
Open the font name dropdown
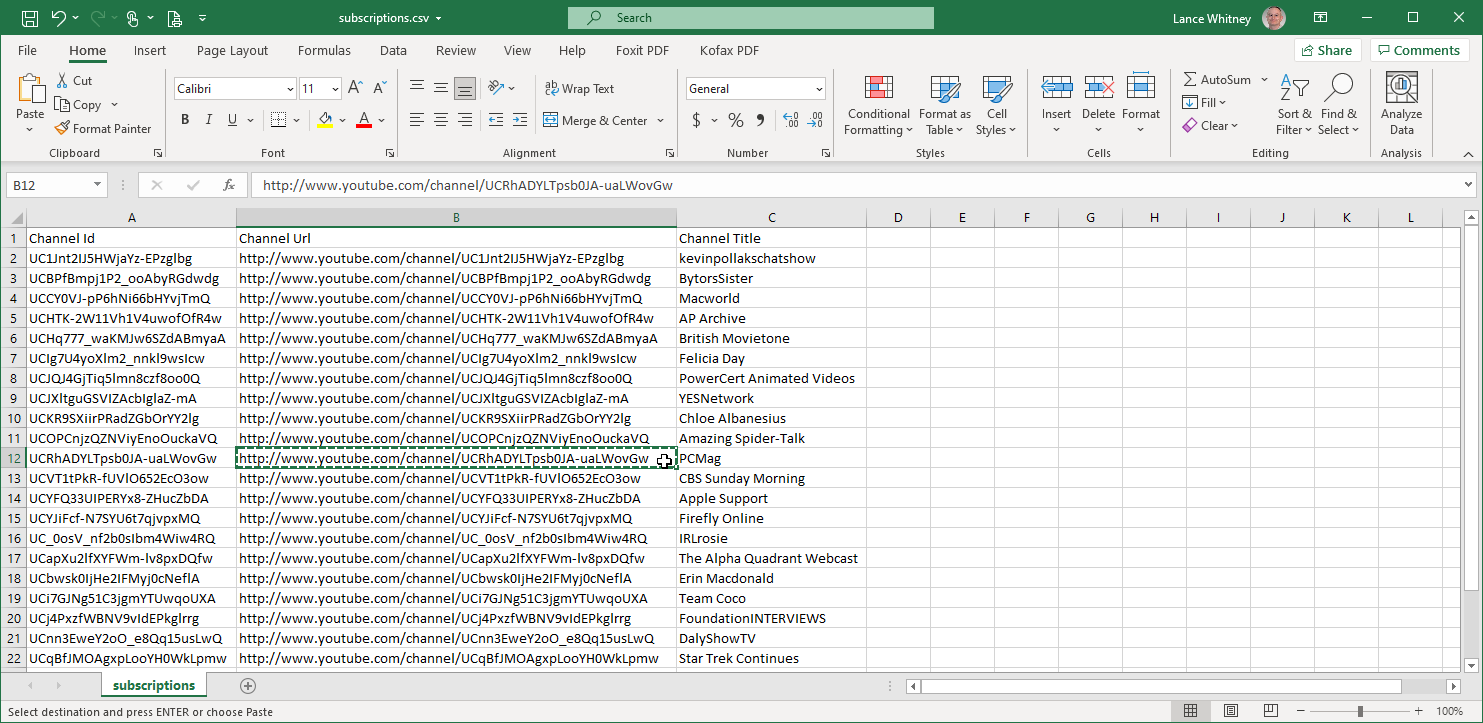tap(290, 89)
